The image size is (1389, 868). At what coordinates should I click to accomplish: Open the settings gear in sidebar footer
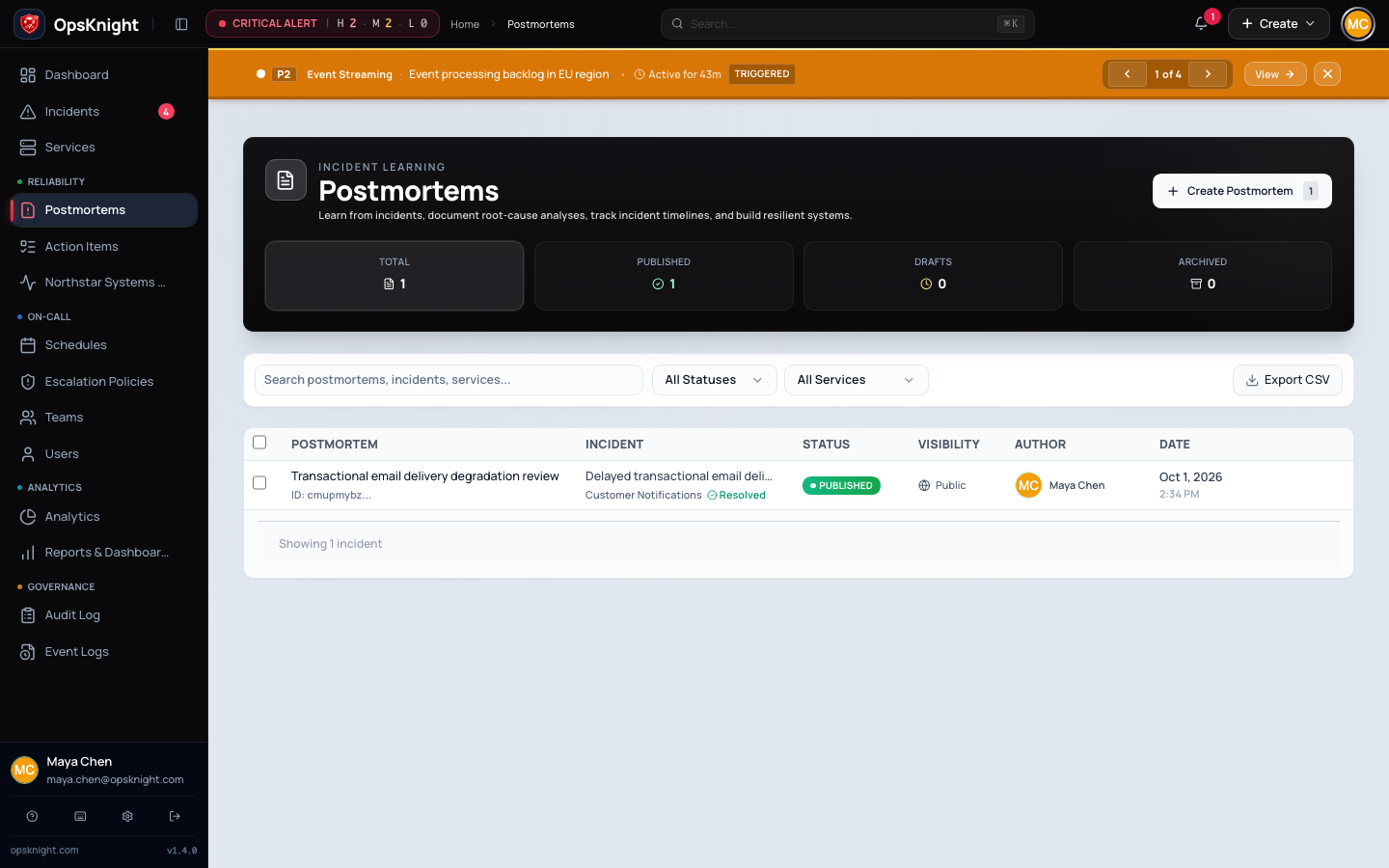tap(127, 816)
